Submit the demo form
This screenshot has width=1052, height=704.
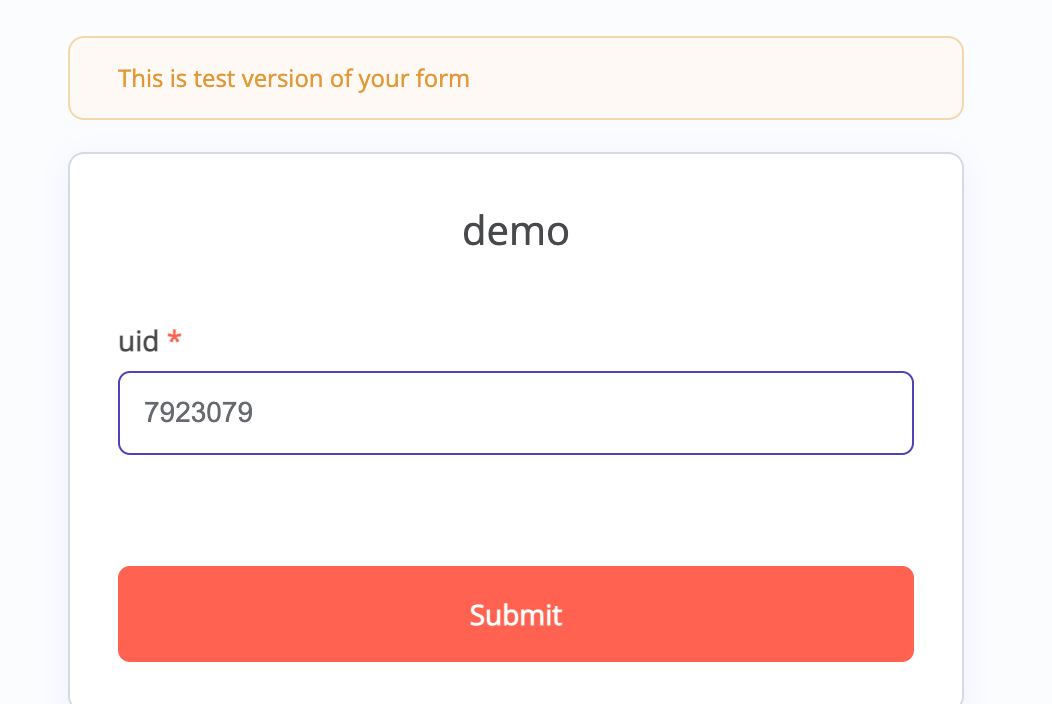pyautogui.click(x=515, y=614)
